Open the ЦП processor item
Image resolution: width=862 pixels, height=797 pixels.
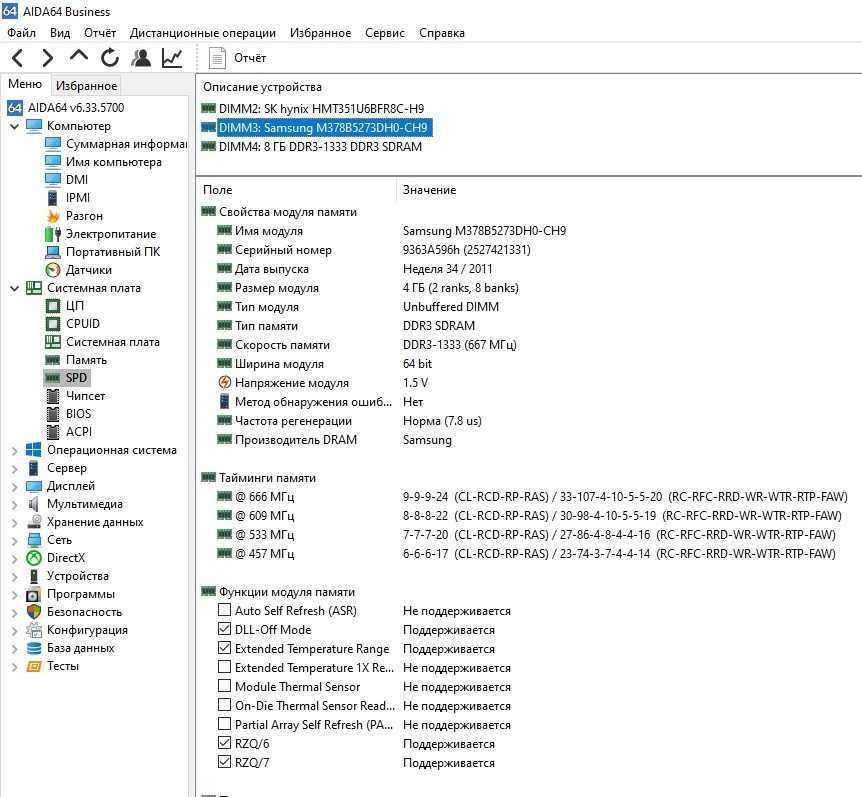click(64, 306)
